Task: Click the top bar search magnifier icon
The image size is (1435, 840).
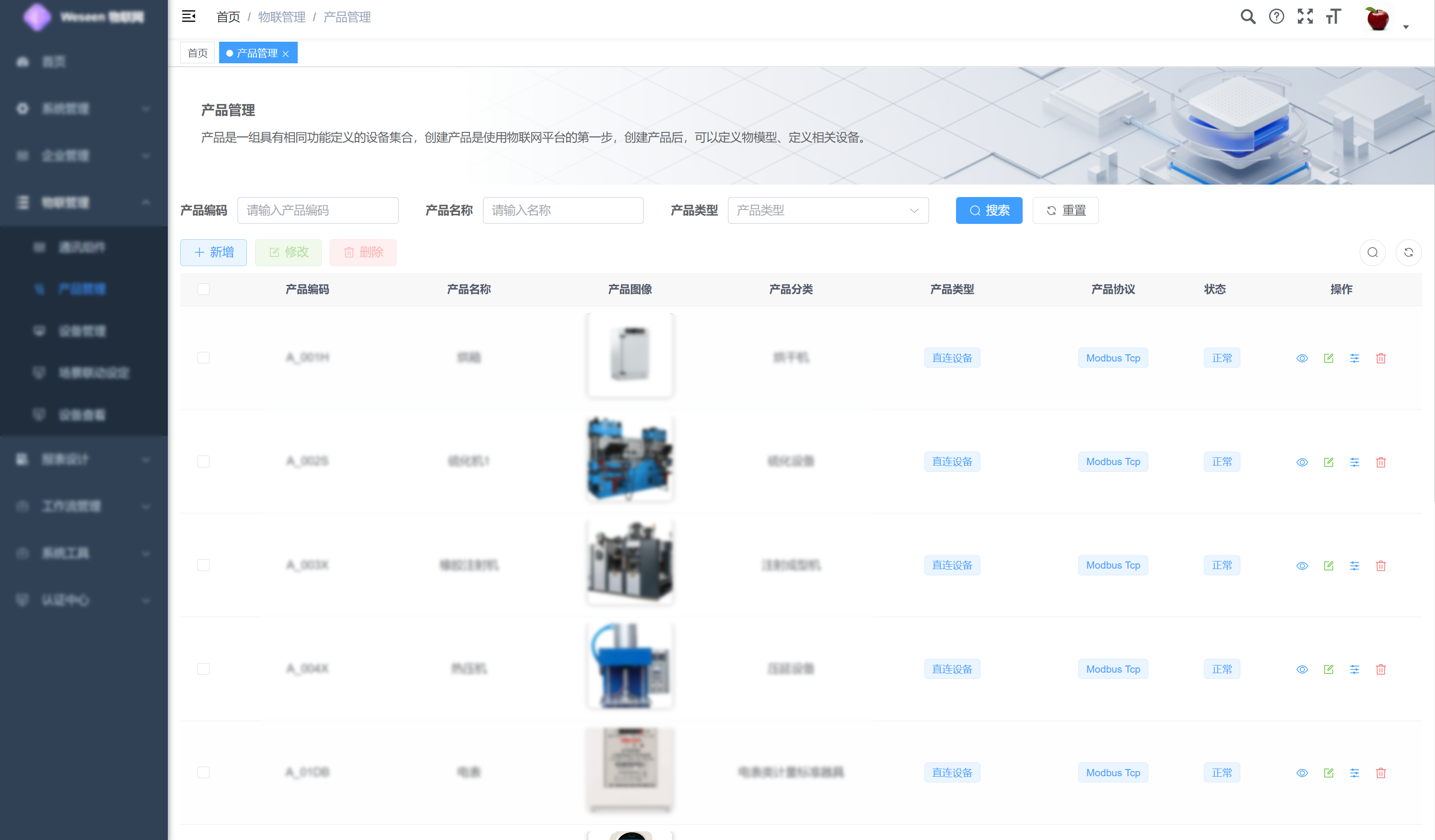Action: (1248, 16)
